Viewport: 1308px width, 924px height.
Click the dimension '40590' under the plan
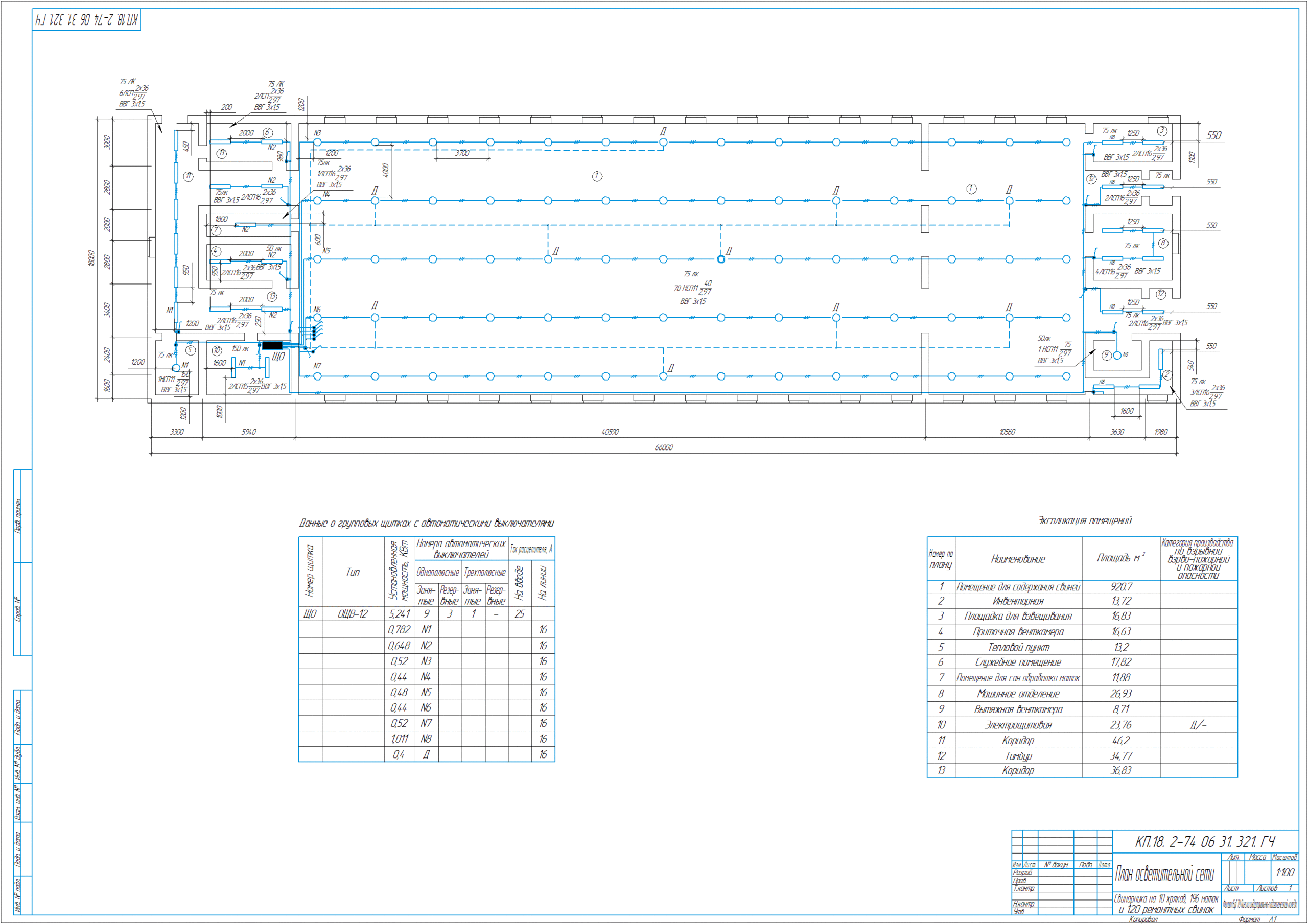(x=610, y=432)
